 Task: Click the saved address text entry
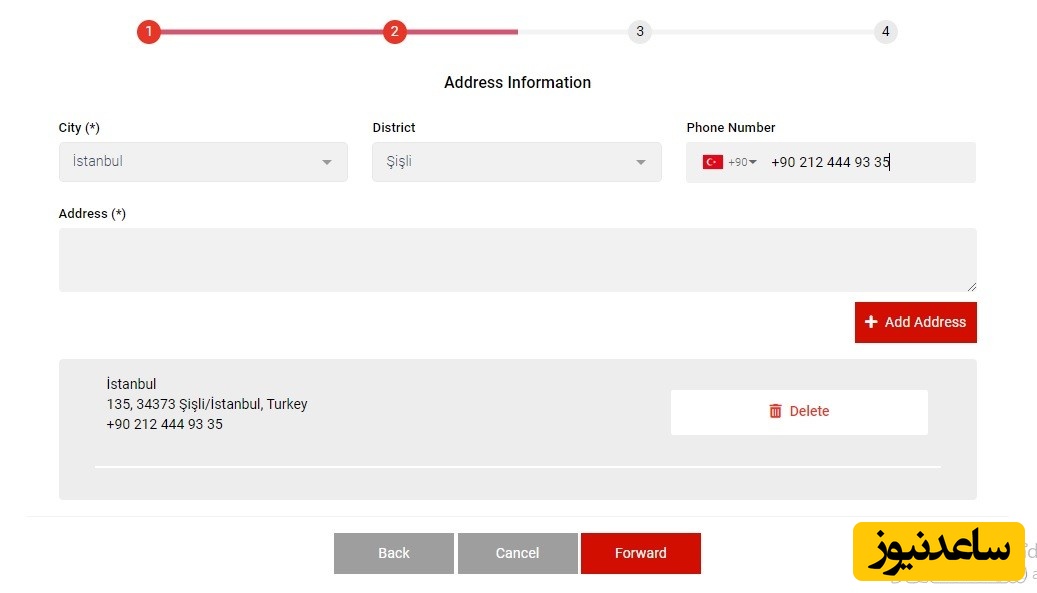[x=207, y=404]
